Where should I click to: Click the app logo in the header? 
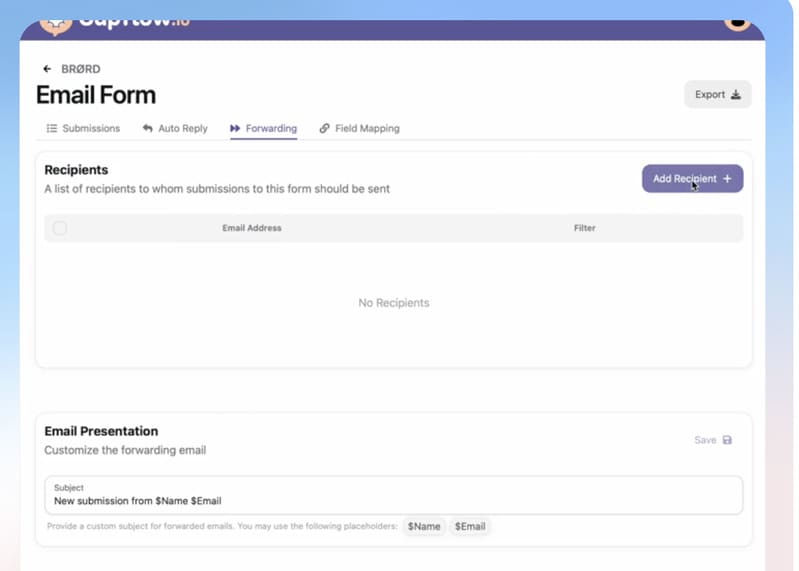tap(56, 24)
